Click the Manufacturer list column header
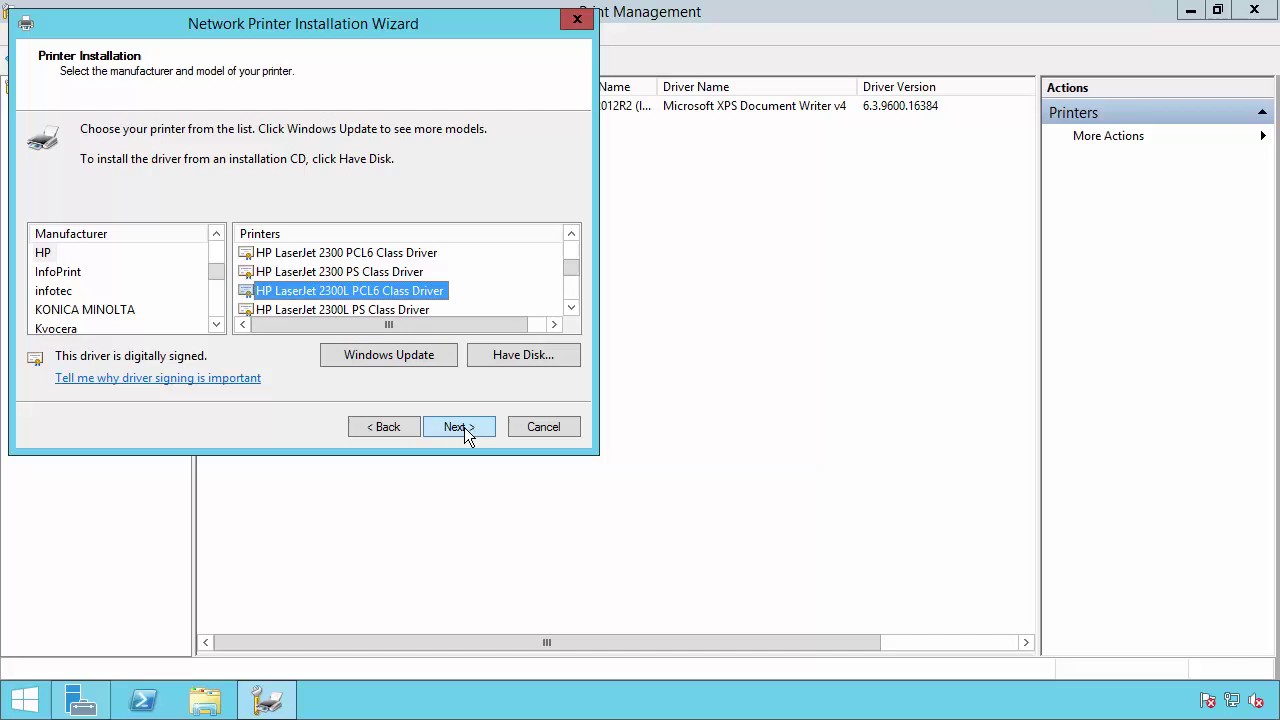1280x720 pixels. click(118, 234)
